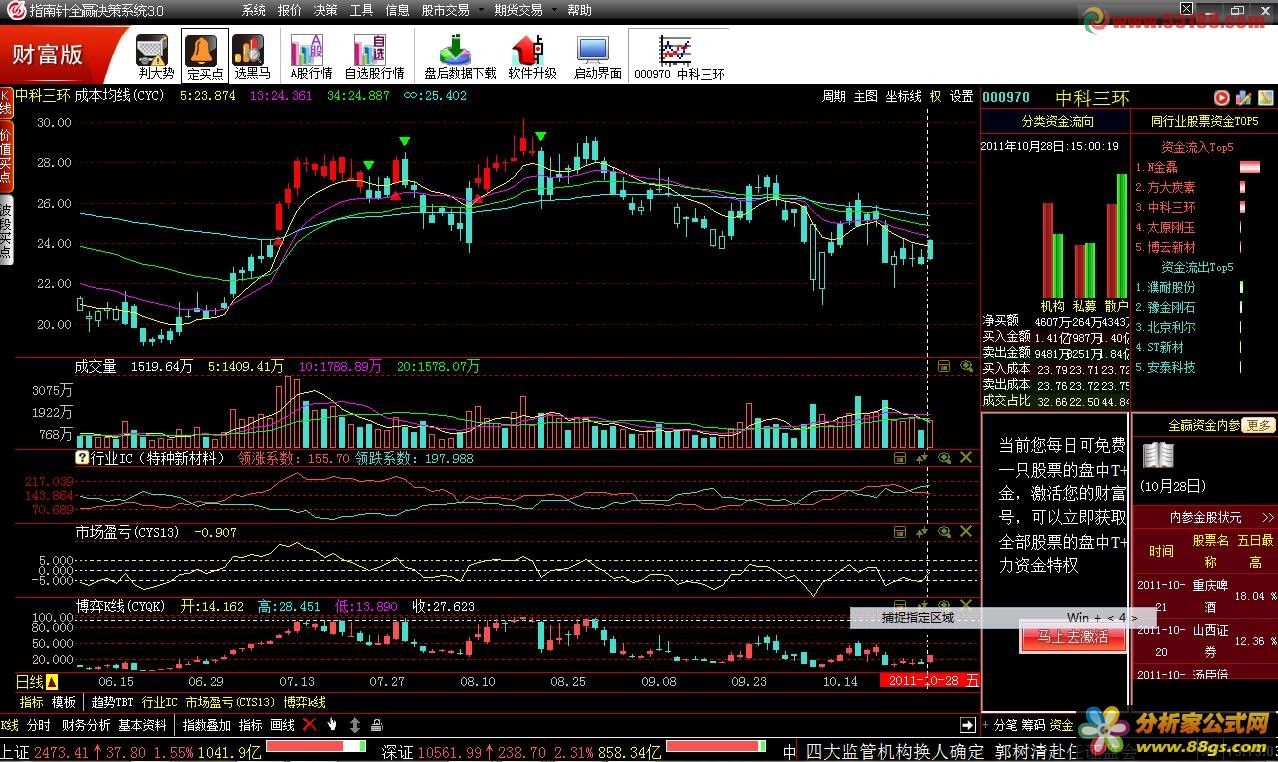1278x762 pixels.
Task: Close the 市场盈亏 indicator panel
Action: [x=966, y=532]
